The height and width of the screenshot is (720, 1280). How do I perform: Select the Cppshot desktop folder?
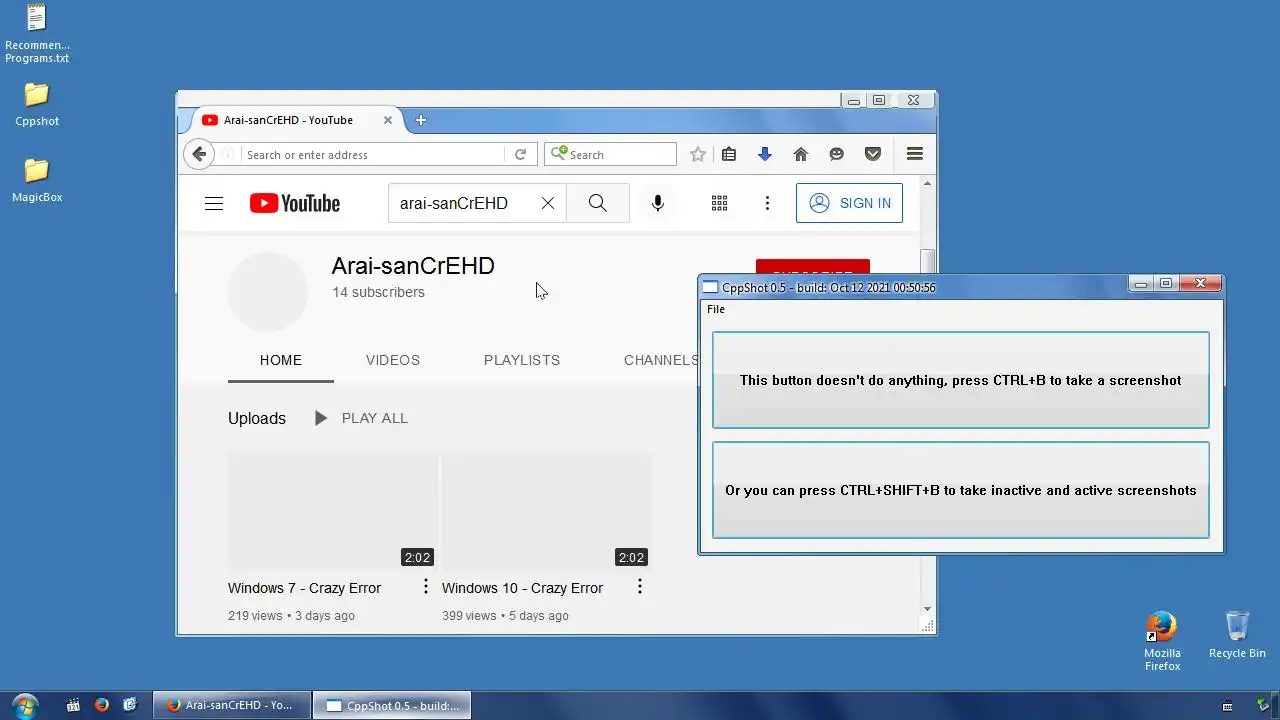(x=37, y=105)
